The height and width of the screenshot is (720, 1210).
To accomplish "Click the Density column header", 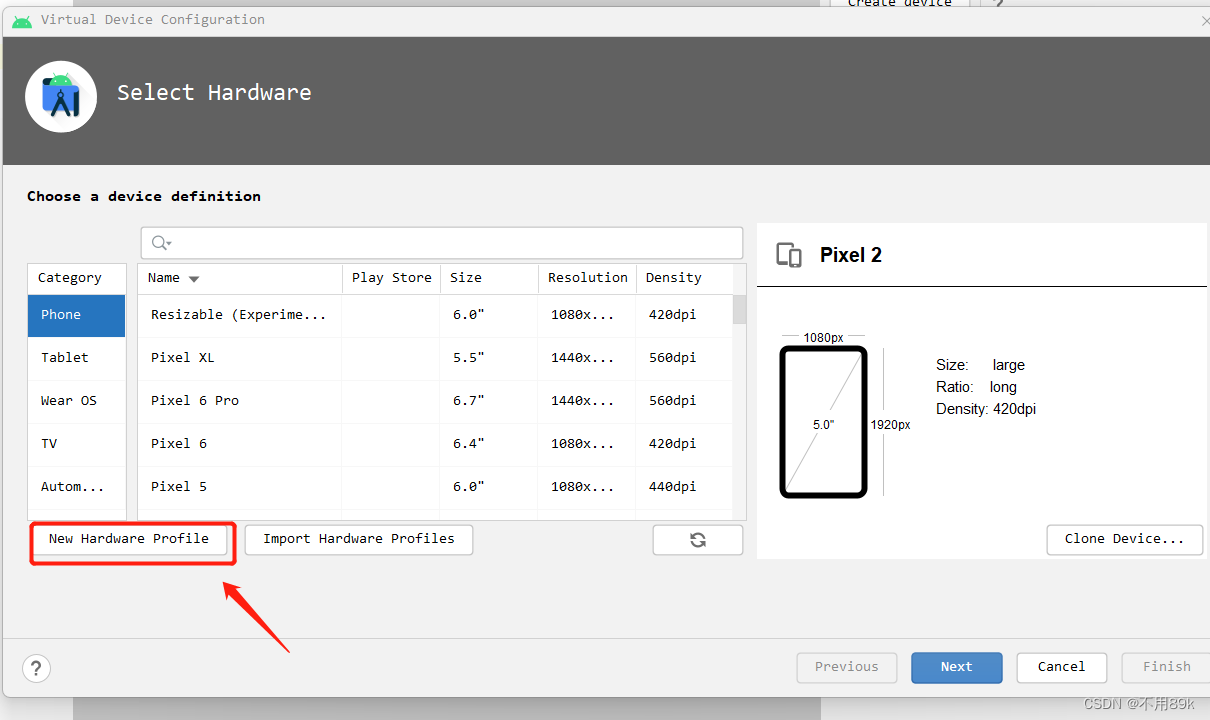I will click(684, 279).
